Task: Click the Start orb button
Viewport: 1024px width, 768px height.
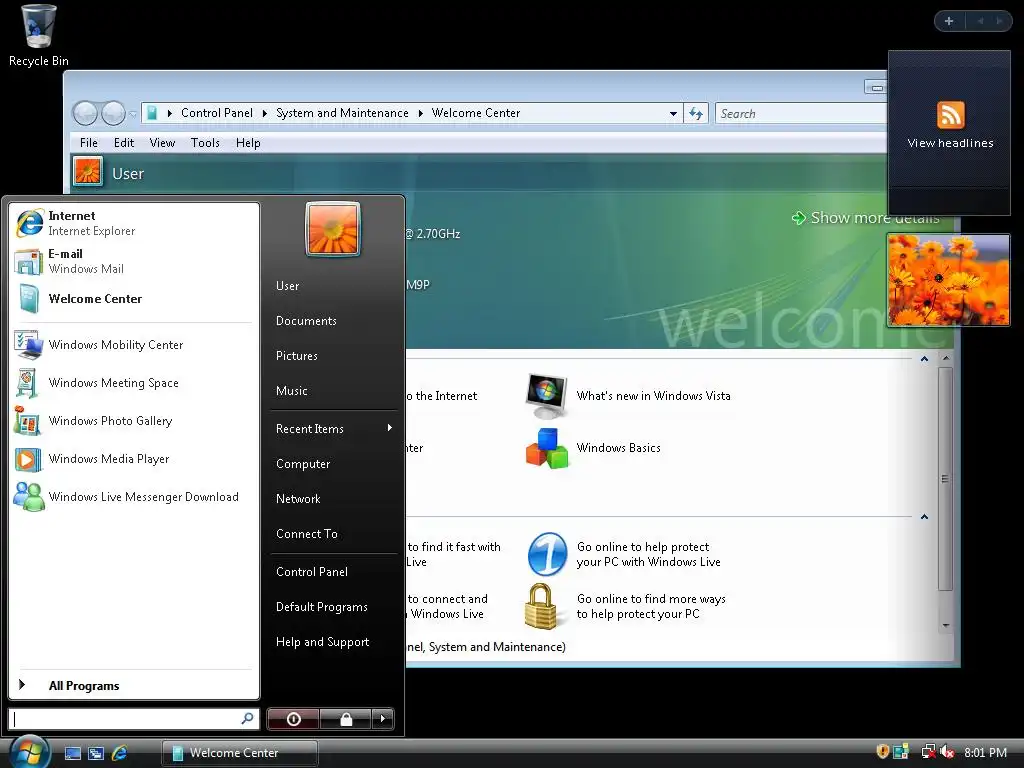Action: coord(29,752)
